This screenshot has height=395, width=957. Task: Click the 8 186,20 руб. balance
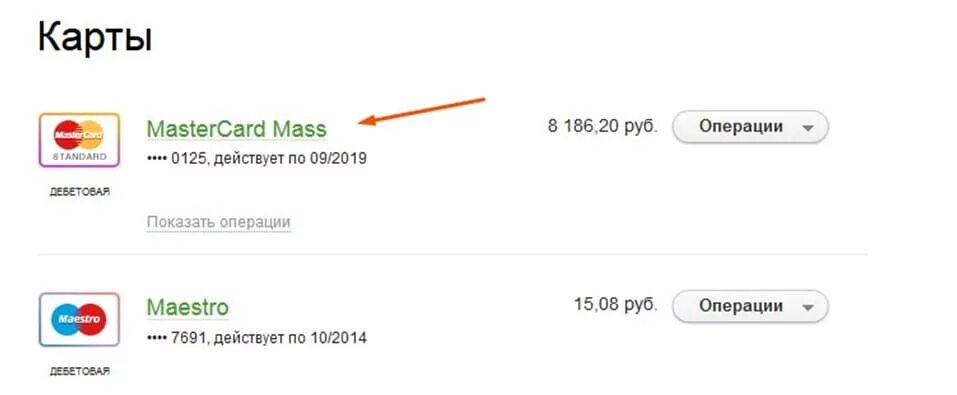[x=603, y=127]
